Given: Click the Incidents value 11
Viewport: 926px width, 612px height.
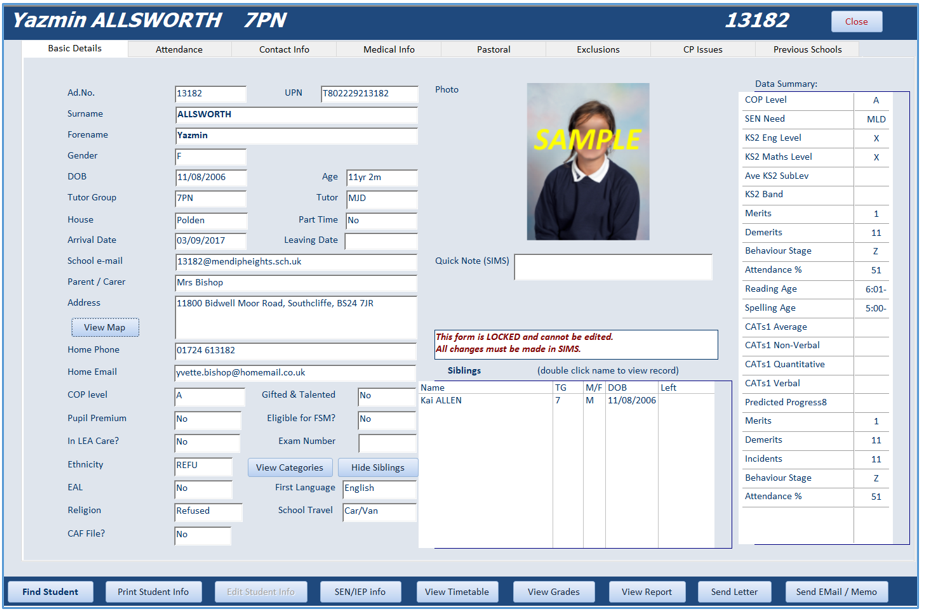Looking at the screenshot, I should [876, 459].
